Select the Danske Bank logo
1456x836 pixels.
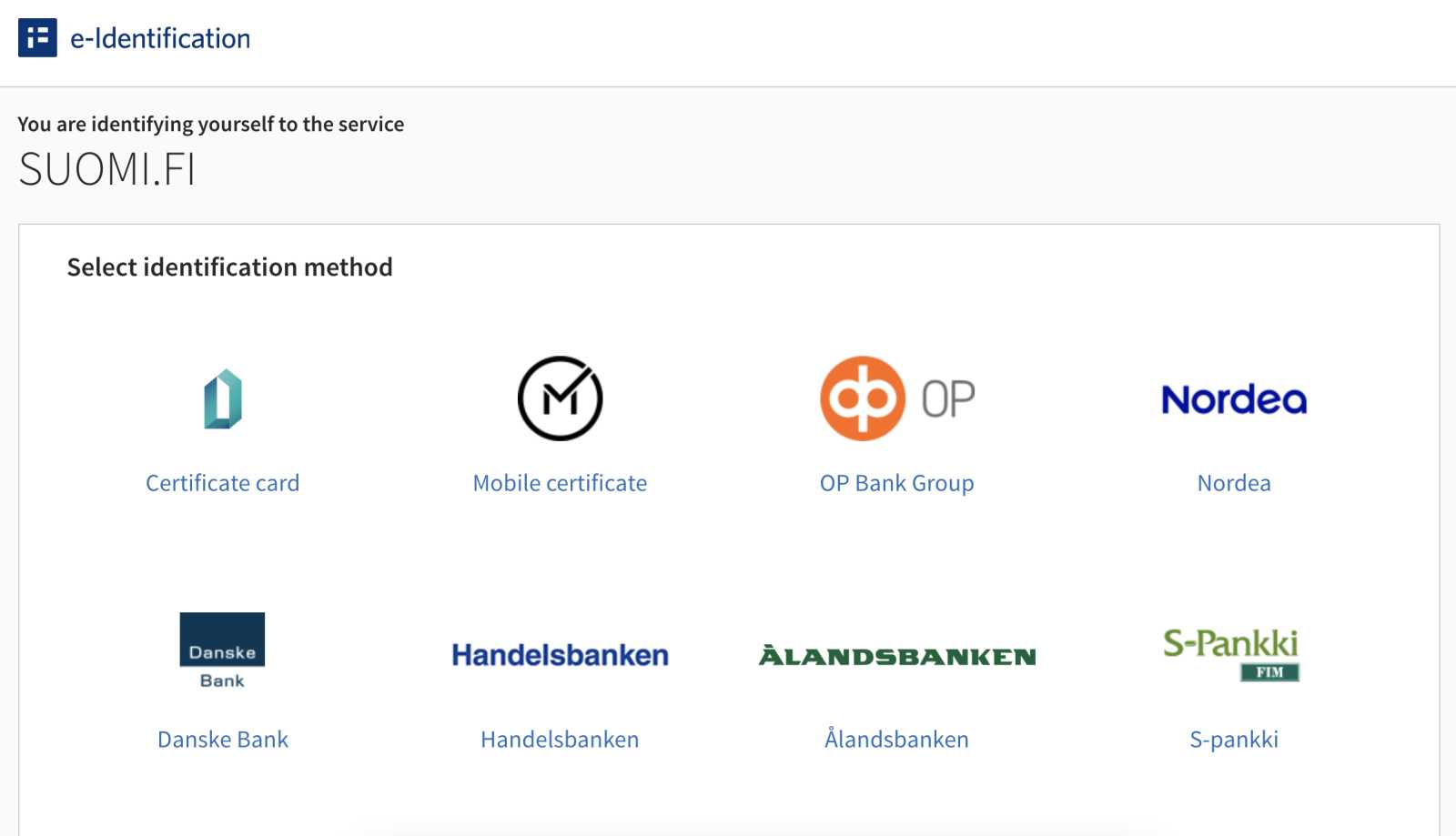(222, 651)
